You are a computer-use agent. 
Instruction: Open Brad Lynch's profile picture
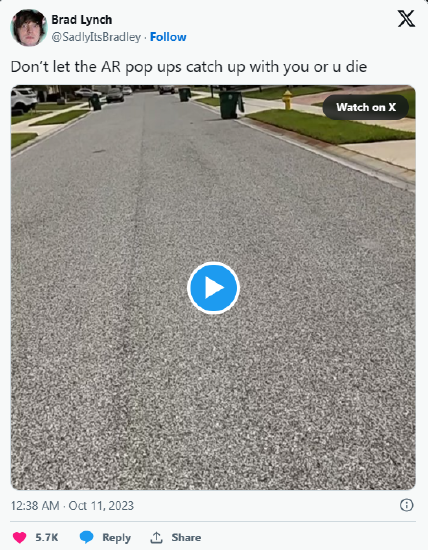click(29, 28)
